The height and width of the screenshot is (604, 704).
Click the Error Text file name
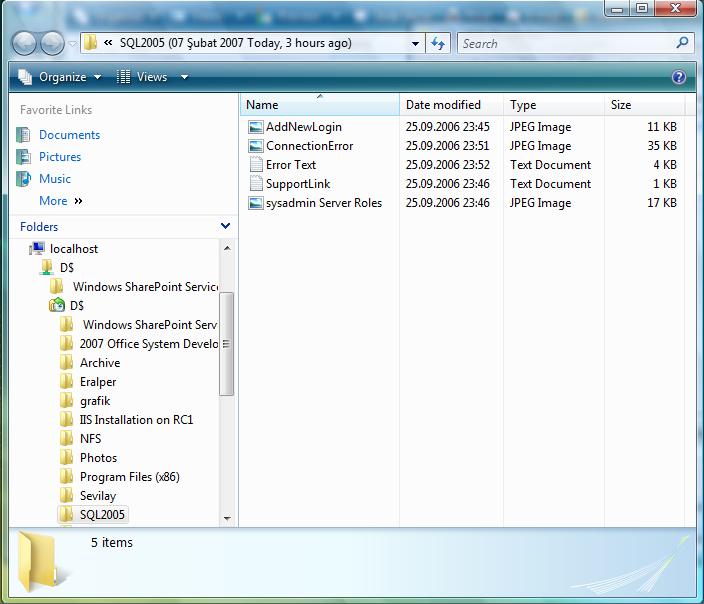point(291,165)
